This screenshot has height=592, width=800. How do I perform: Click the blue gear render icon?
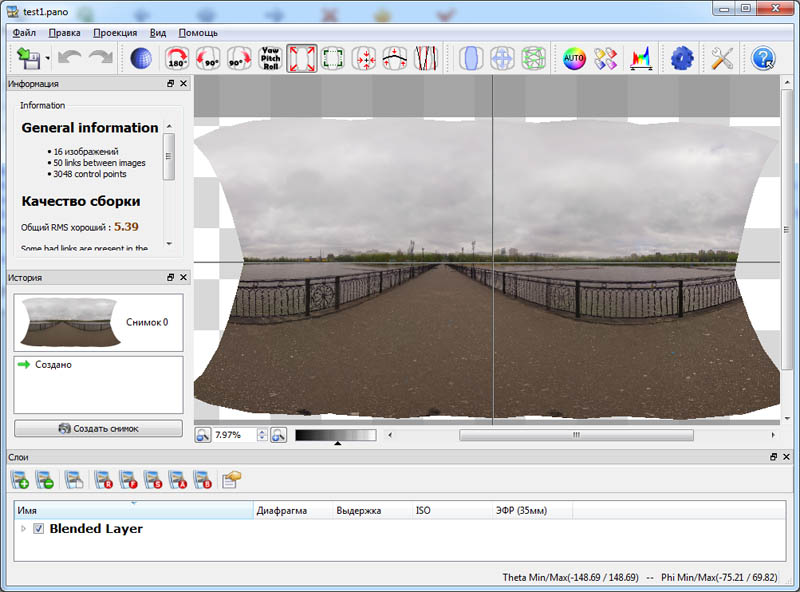click(682, 58)
